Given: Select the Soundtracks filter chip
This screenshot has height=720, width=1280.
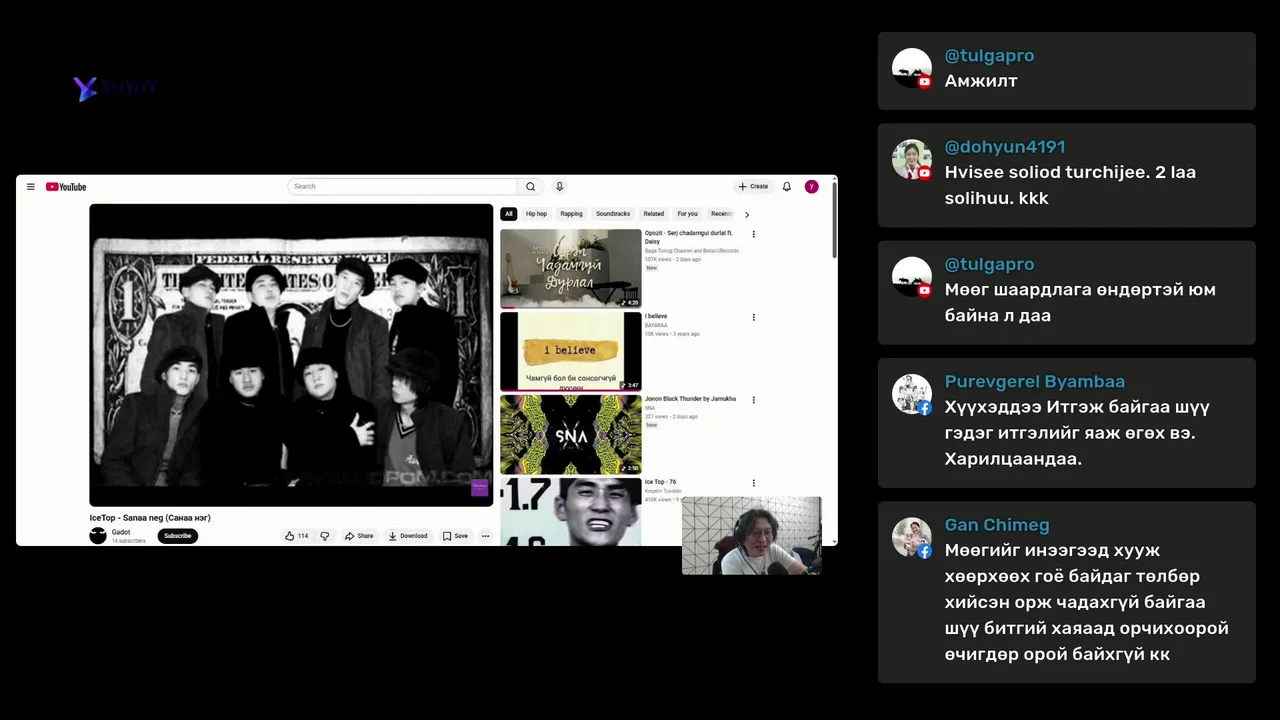Looking at the screenshot, I should pyautogui.click(x=613, y=214).
